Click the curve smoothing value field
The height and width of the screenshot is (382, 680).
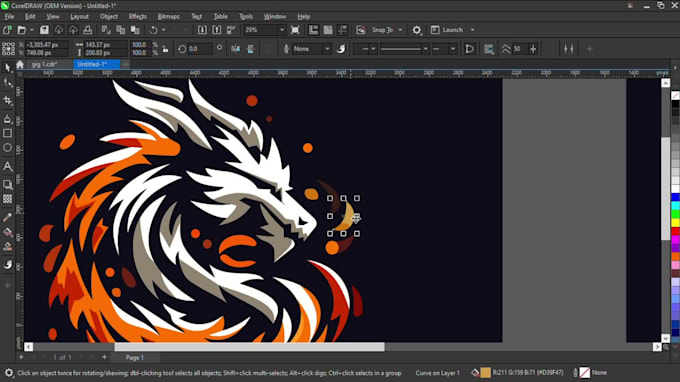pos(520,49)
